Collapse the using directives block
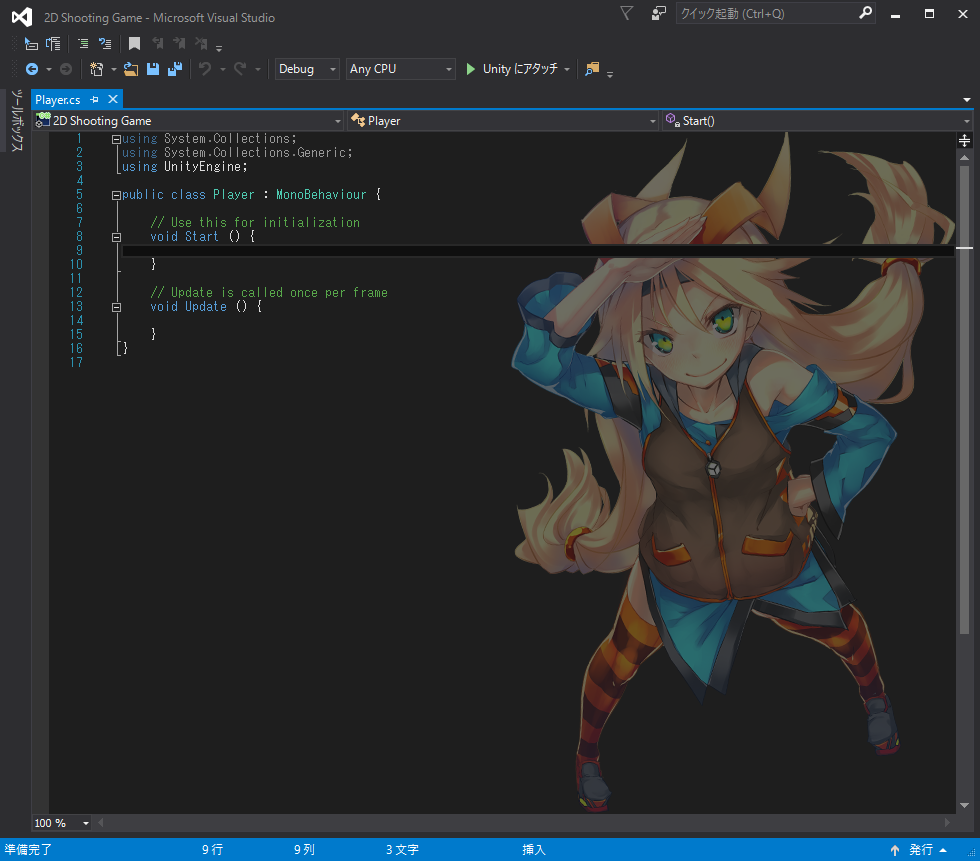Screen dimensions: 980x861 [116, 139]
